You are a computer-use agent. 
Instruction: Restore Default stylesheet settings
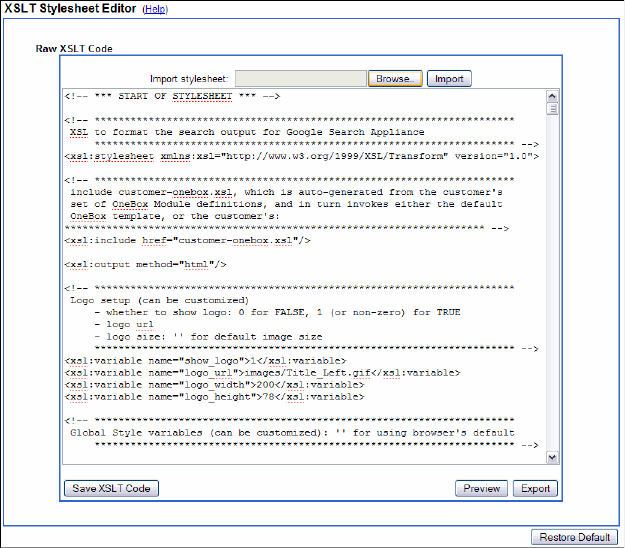(x=574, y=537)
